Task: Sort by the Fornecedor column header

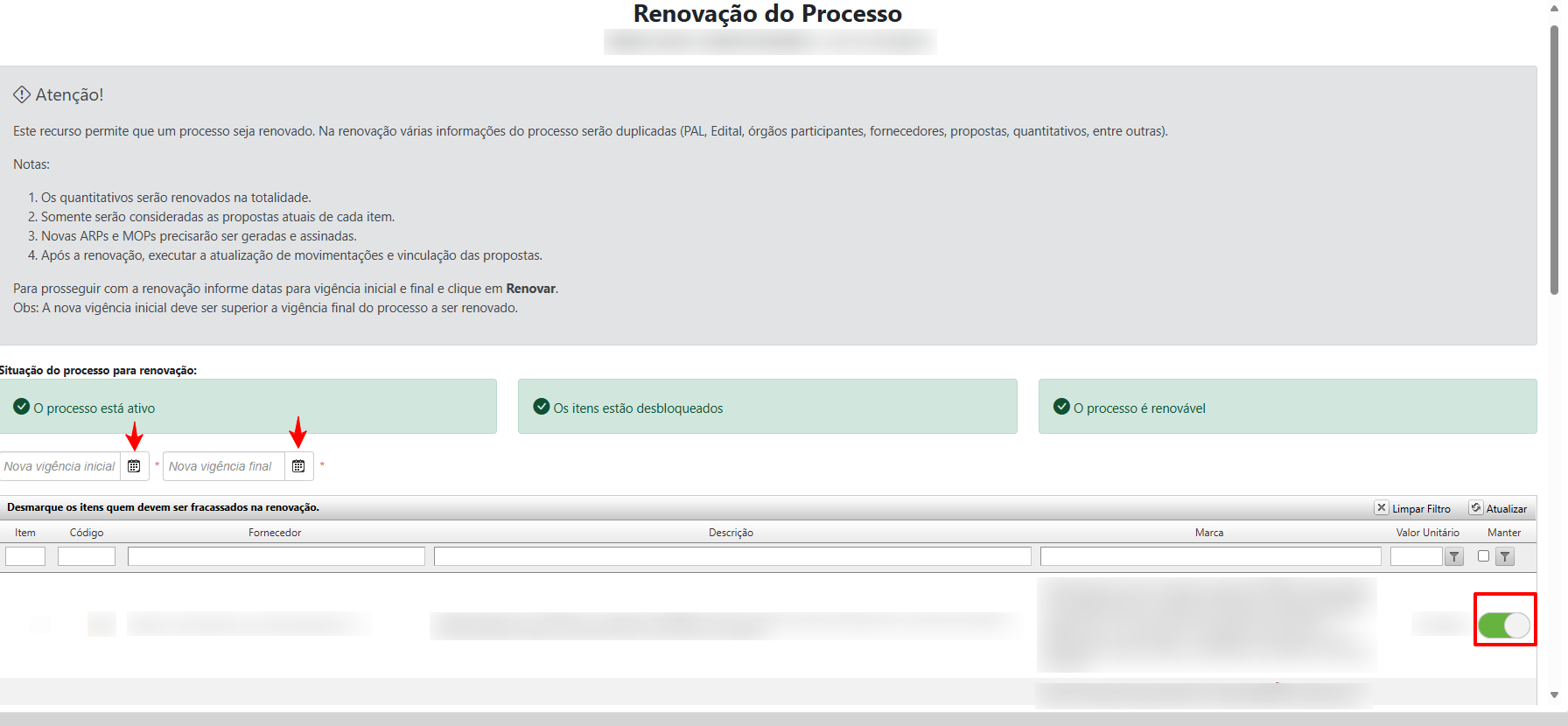Action: tap(275, 533)
